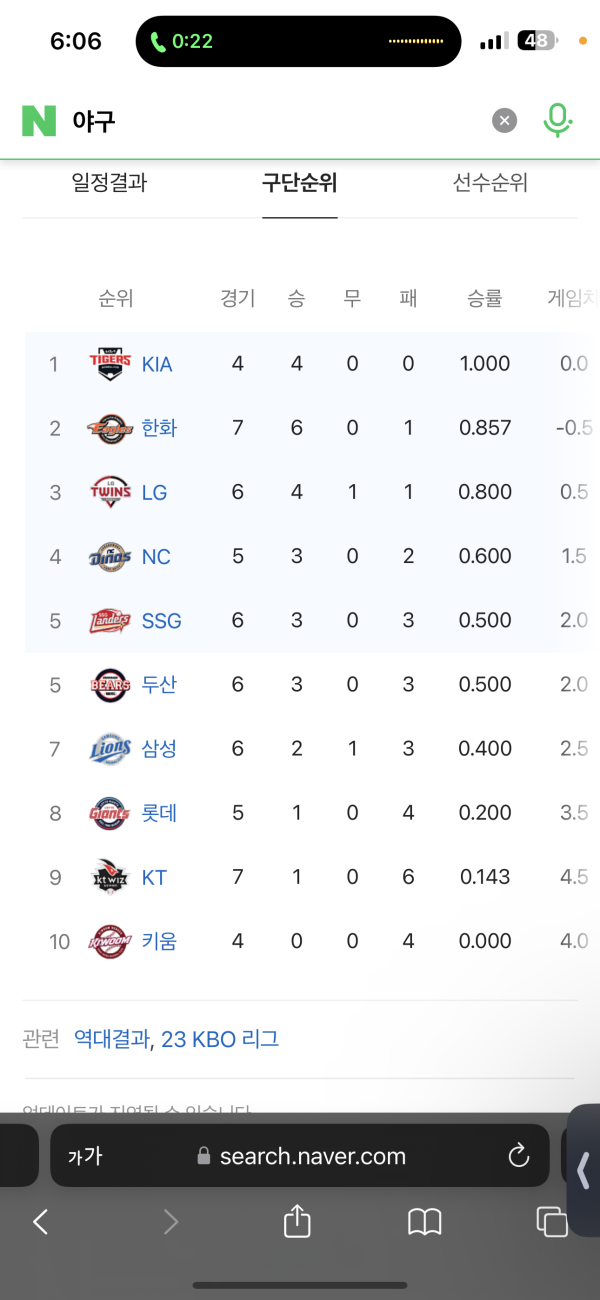Viewport: 600px width, 1300px height.
Task: Open the KIA Tigers team logo
Action: [x=110, y=364]
